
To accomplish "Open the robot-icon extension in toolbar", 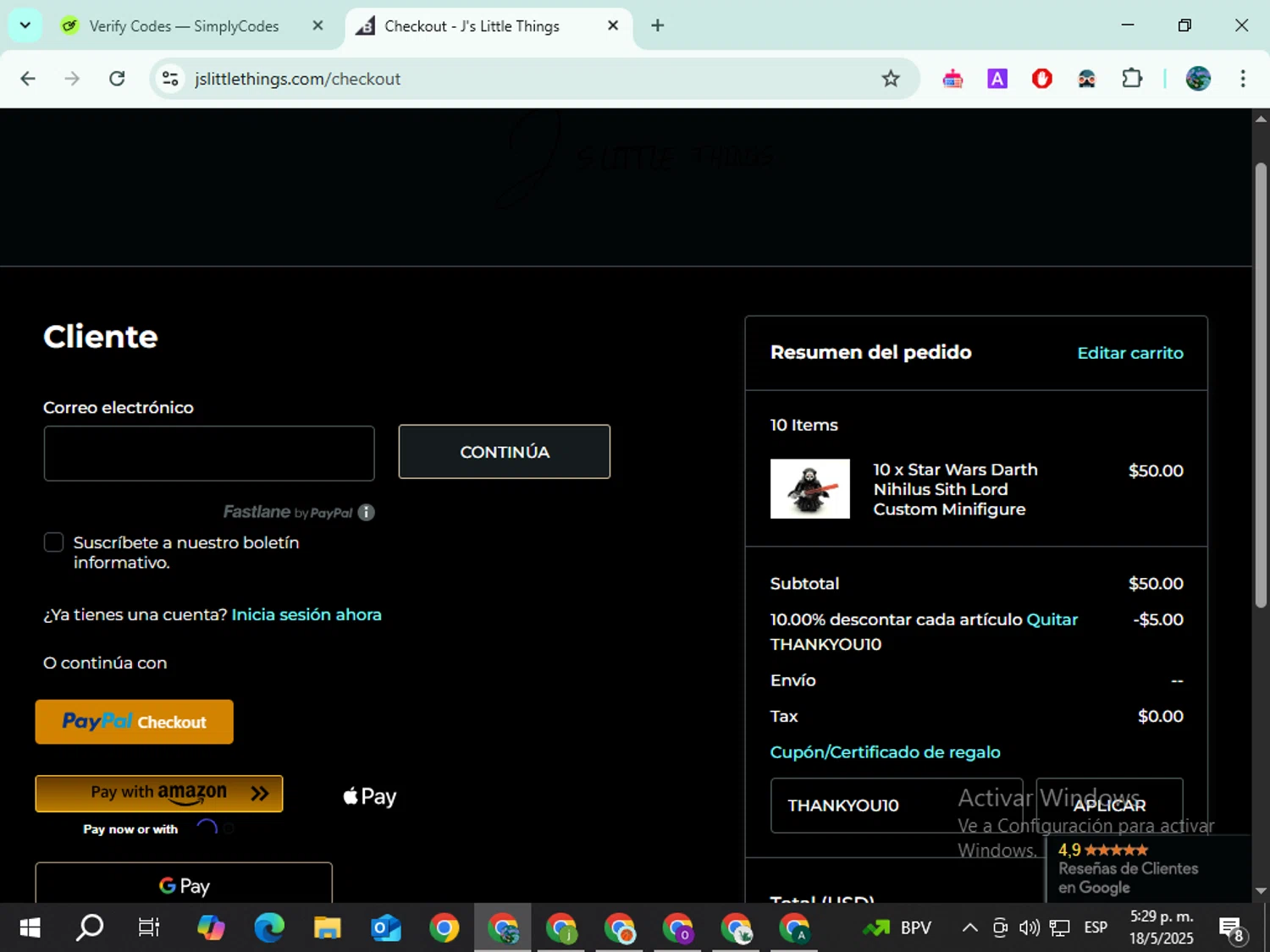I will [x=952, y=79].
